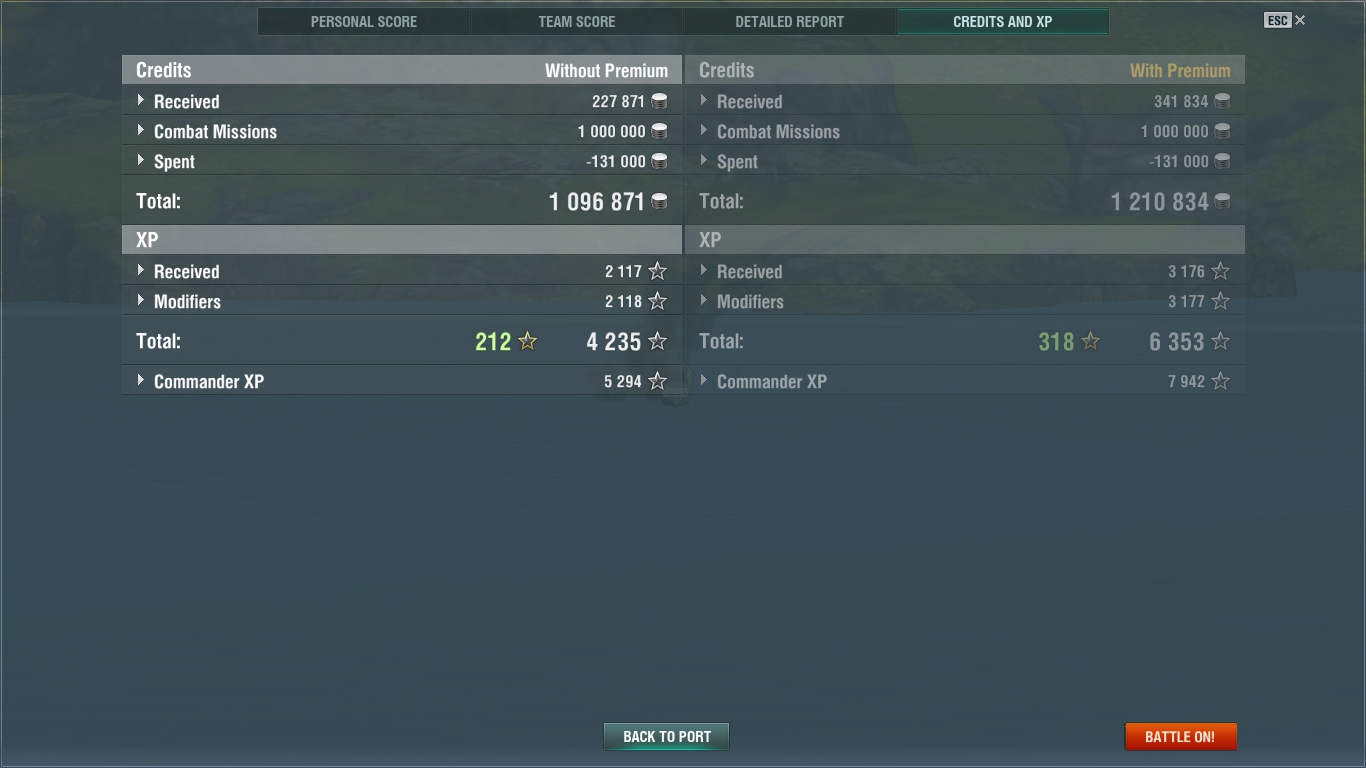Open the Detailed Report tab
Screen dimensions: 1366x768
click(790, 21)
